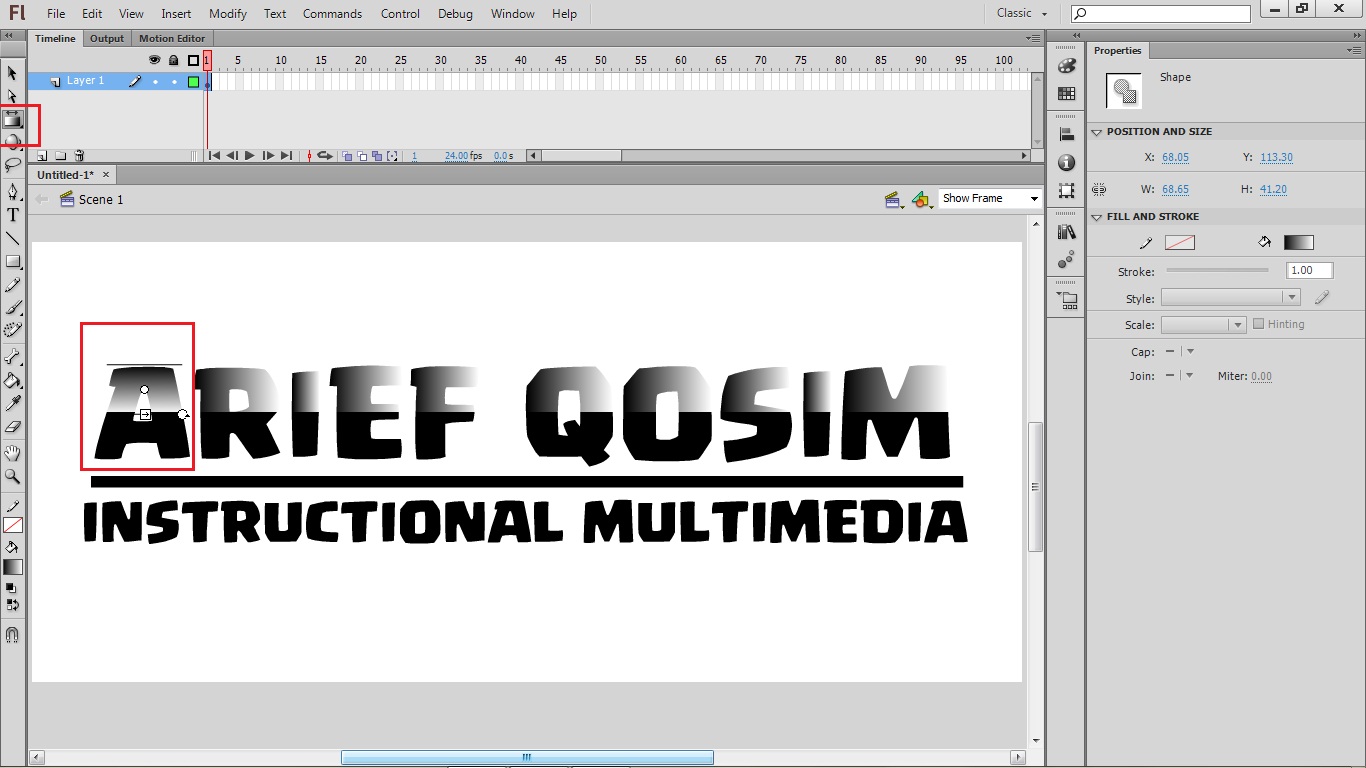The height and width of the screenshot is (768, 1366).
Task: Toggle visibility dot for Layer 1
Action: pyautogui.click(x=155, y=81)
